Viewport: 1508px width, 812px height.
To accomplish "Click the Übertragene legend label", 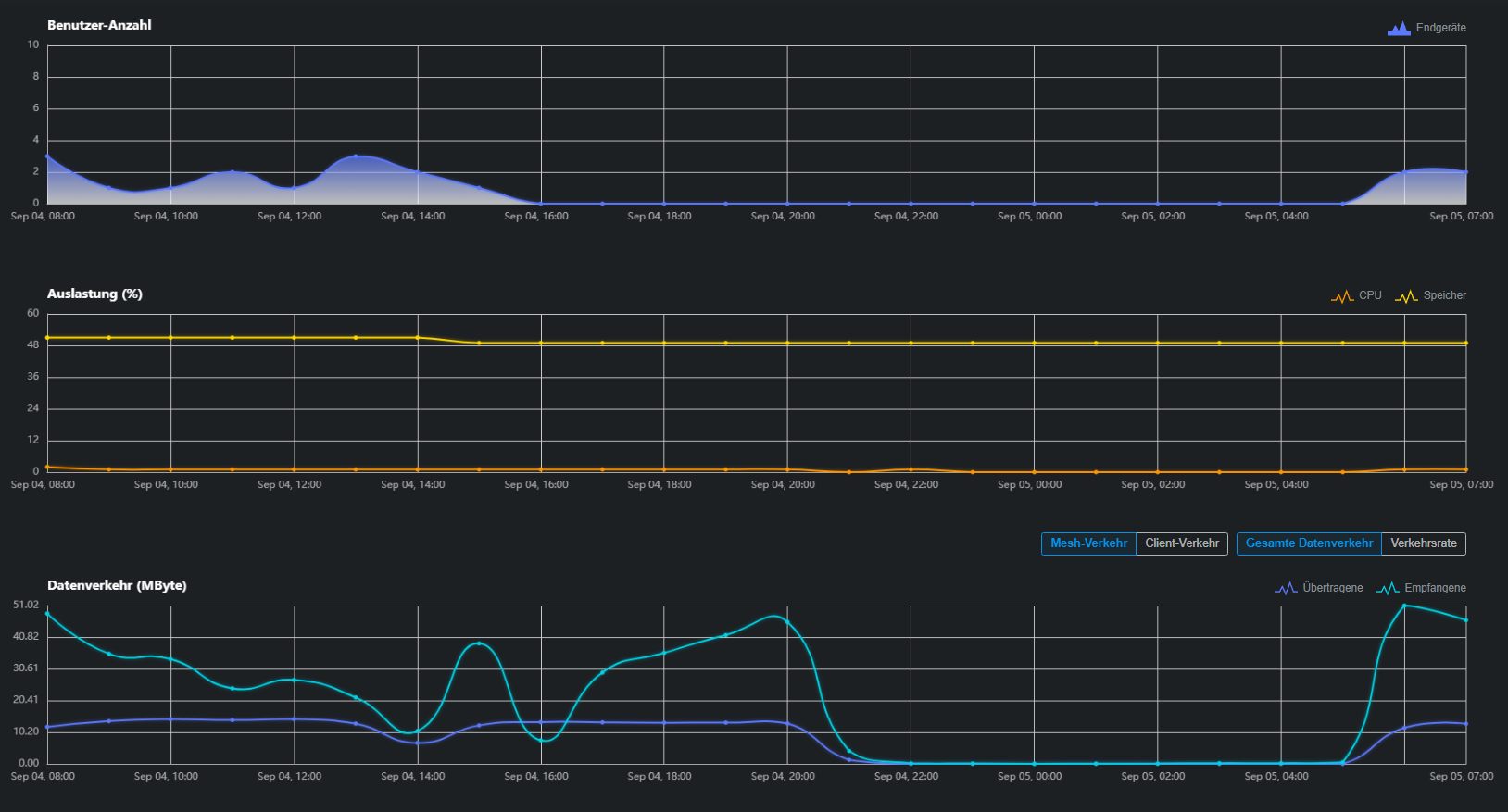I will (x=1332, y=588).
